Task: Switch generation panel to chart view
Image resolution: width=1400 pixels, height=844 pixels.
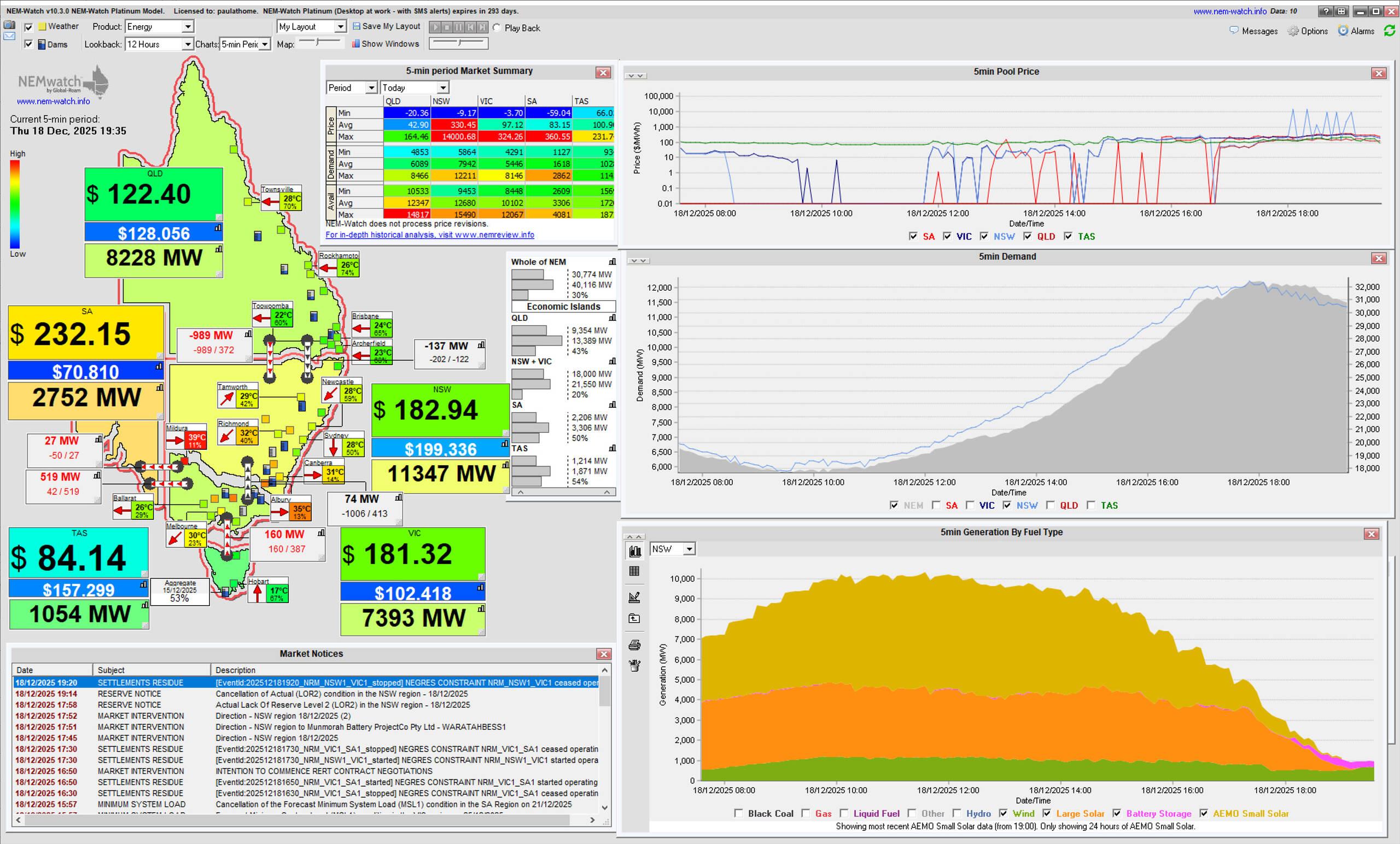Action: pos(635,550)
